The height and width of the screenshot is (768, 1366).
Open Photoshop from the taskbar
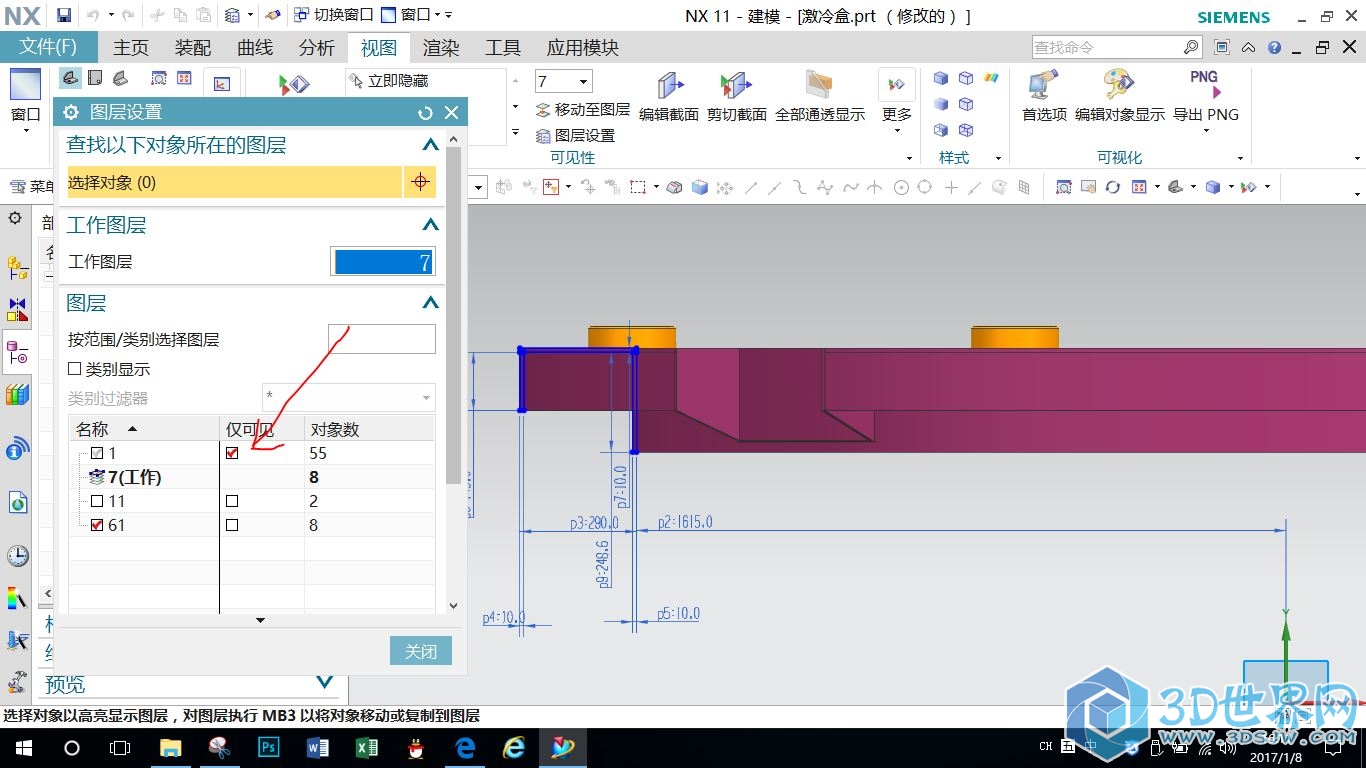click(x=269, y=747)
